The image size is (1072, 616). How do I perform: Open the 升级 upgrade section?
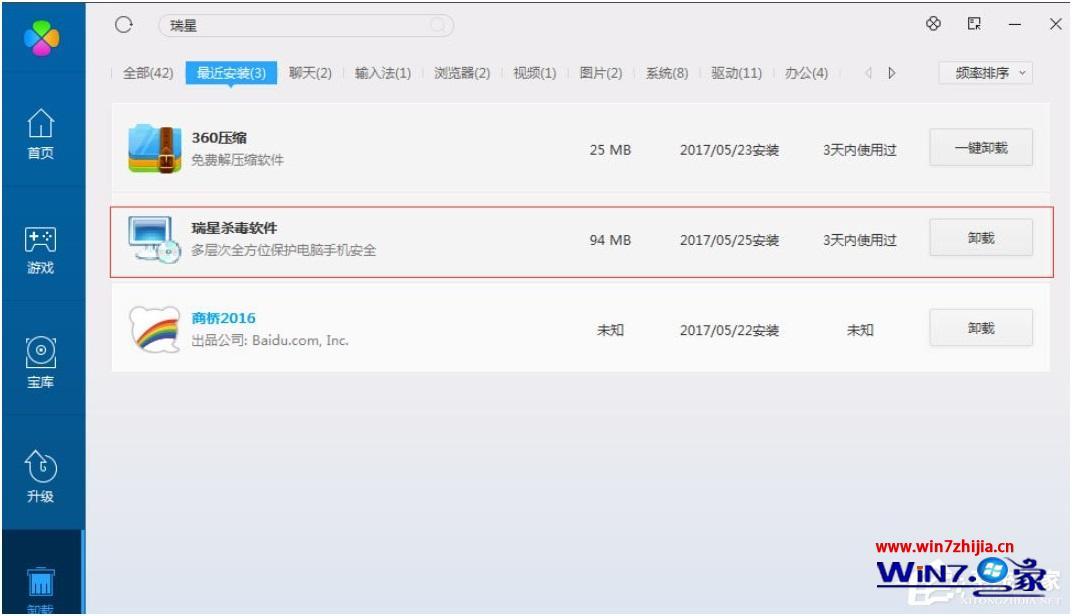pyautogui.click(x=40, y=477)
